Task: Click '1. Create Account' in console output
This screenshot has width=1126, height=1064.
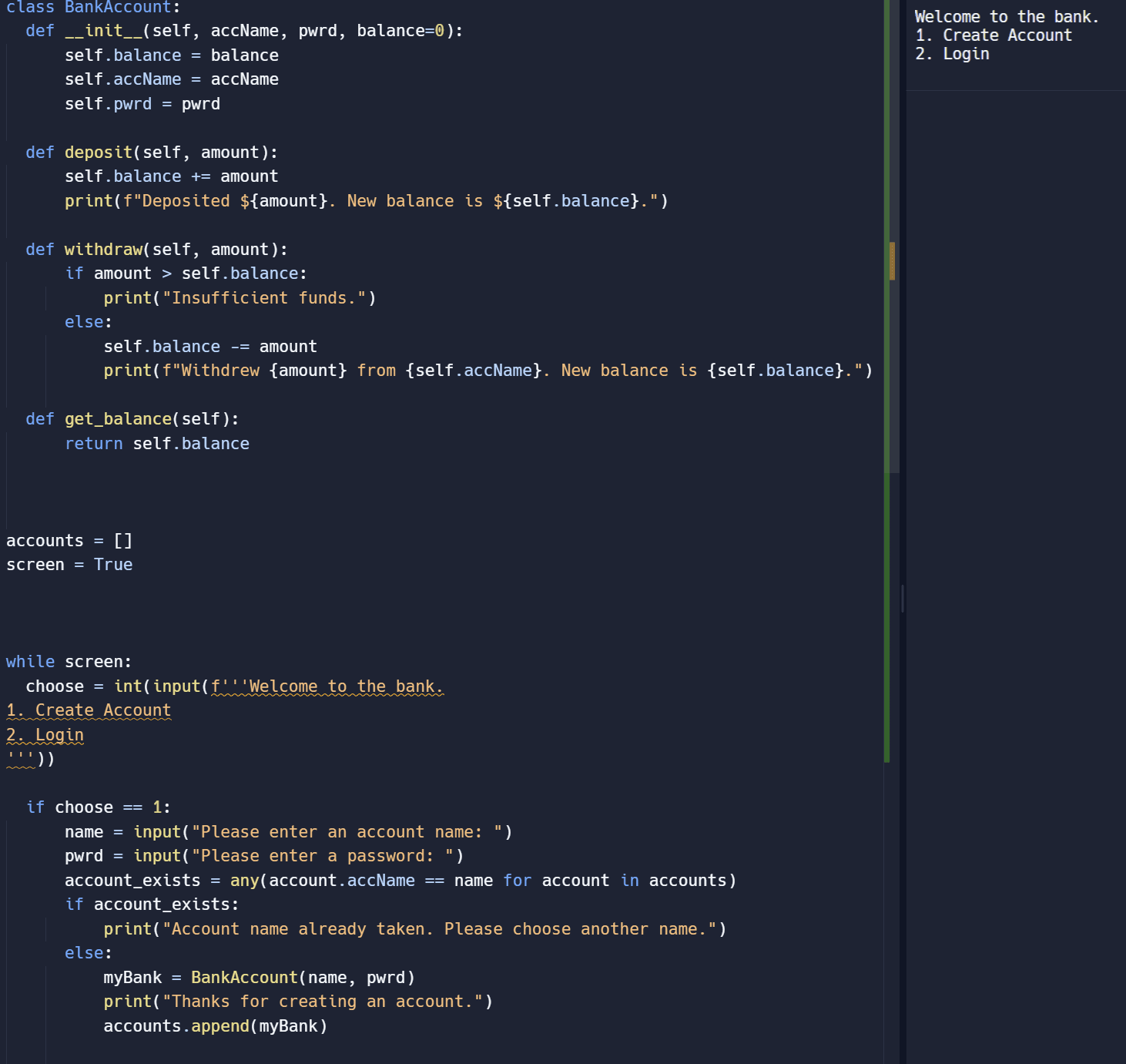Action: pos(993,35)
